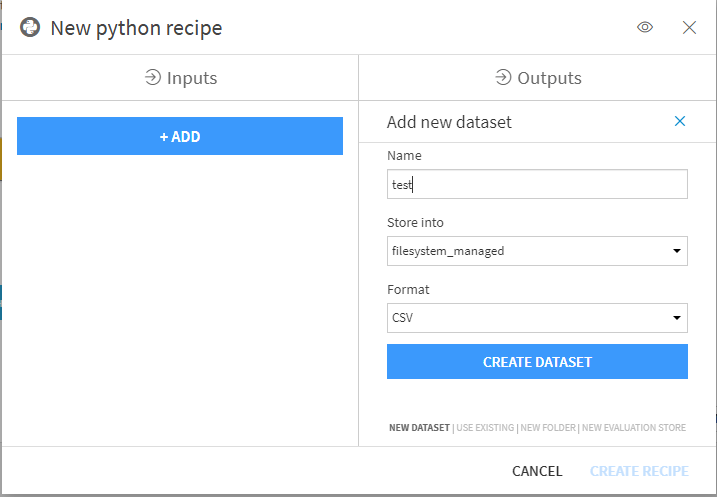This screenshot has width=717, height=497.
Task: Switch to NEW FOLDER option
Action: 548,428
